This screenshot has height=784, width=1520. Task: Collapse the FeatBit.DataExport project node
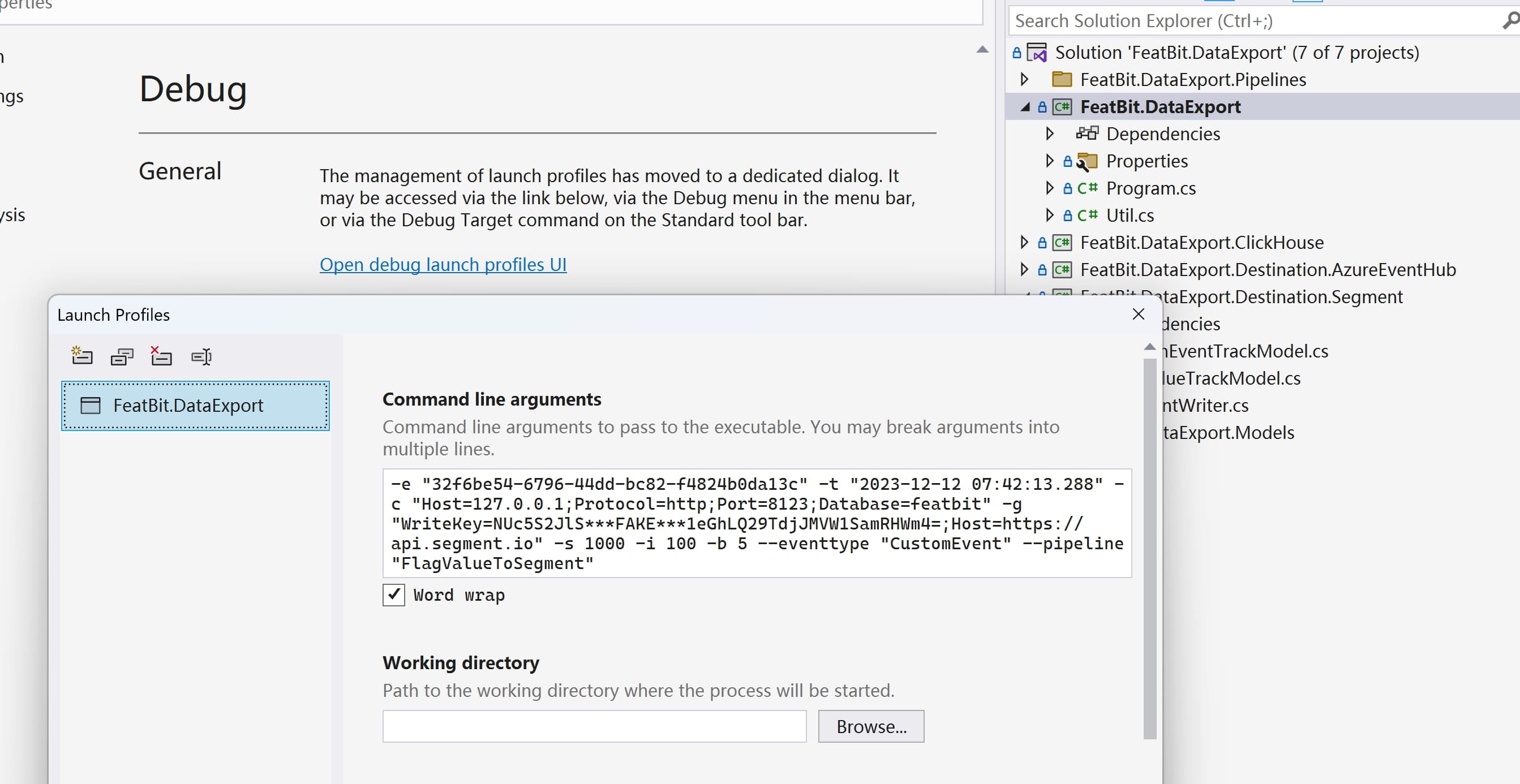[x=1025, y=107]
